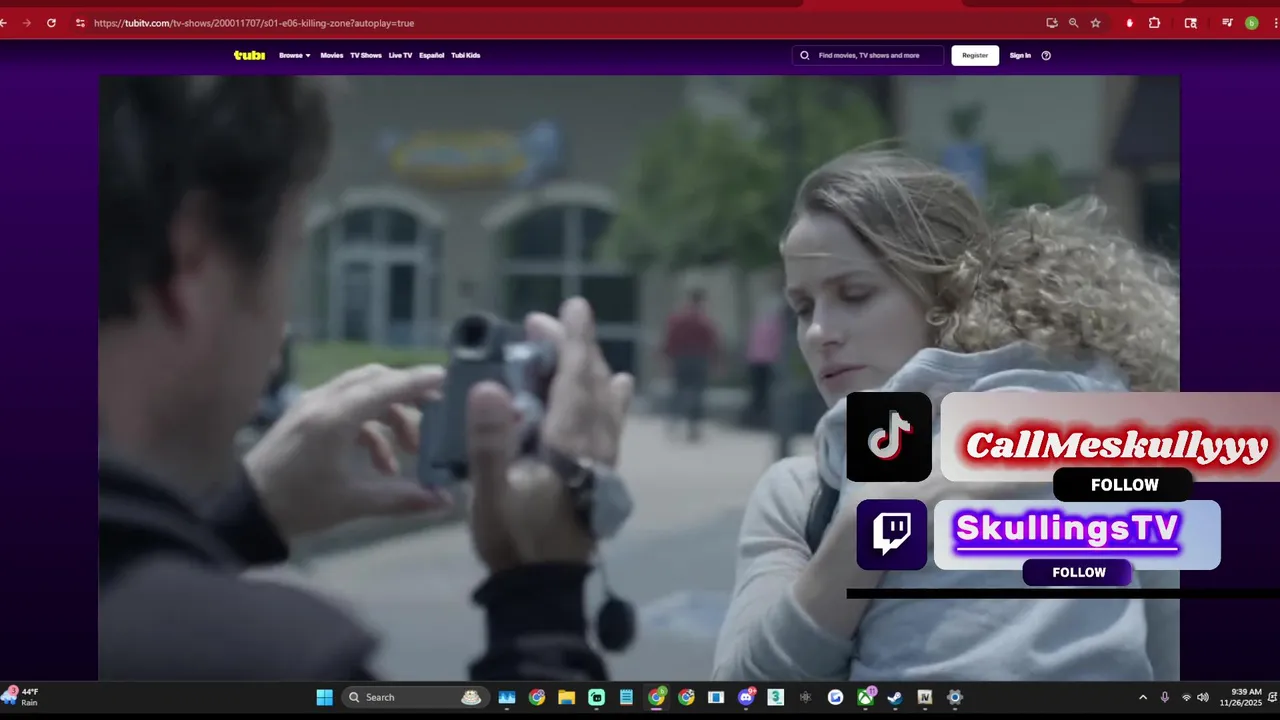The width and height of the screenshot is (1280, 720).
Task: Open the hand-shaped blocker extension icon
Action: coord(1130,23)
